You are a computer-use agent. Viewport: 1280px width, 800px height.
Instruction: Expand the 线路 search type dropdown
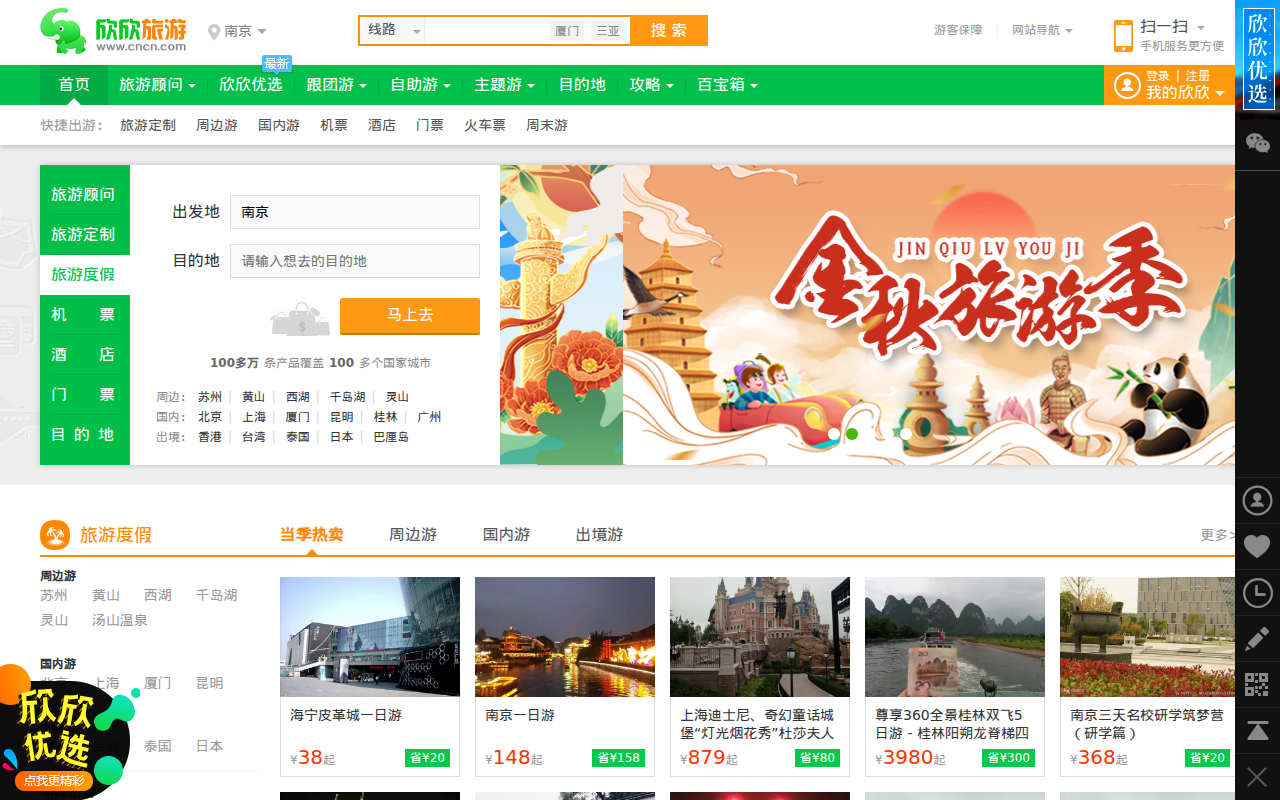(392, 30)
